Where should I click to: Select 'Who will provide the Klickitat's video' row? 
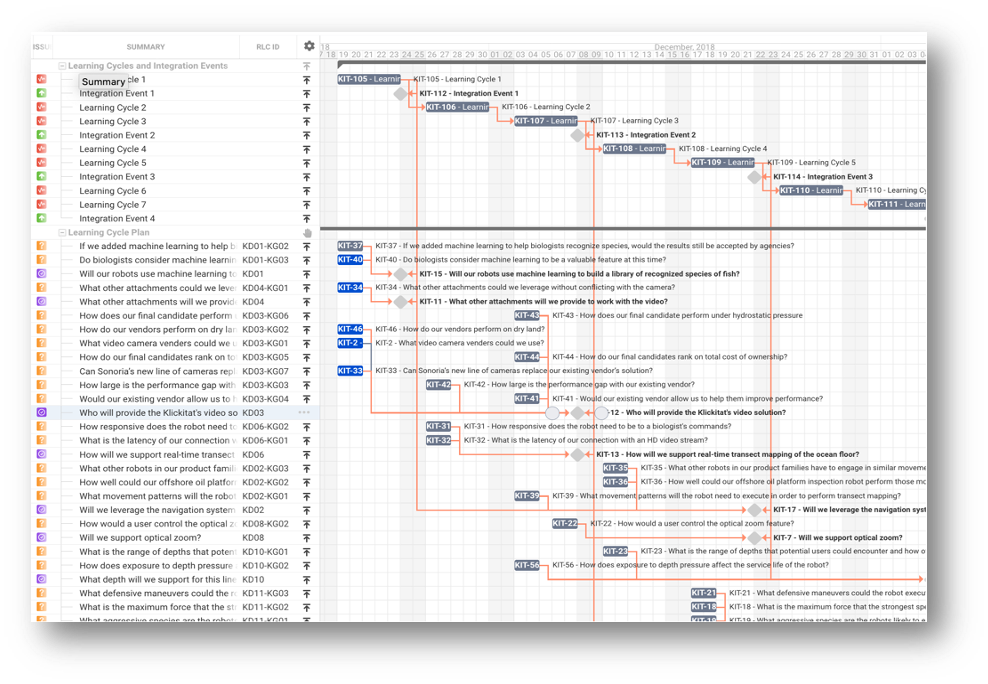point(175,413)
